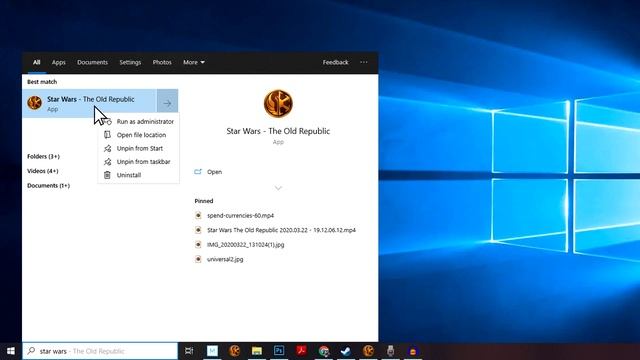Click the SWTOR taskbar icon beside Steam
Viewport: 640px width, 360px height.
[368, 351]
